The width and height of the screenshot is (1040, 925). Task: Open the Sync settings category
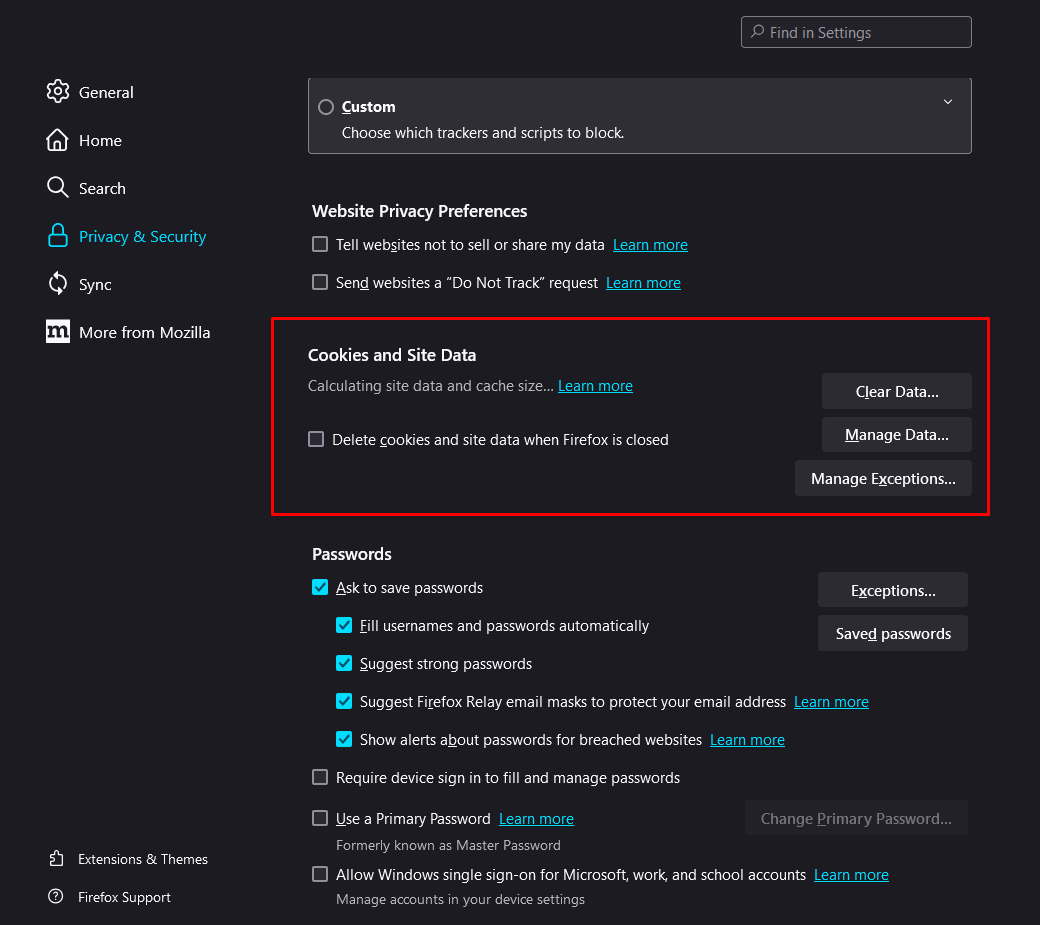pos(95,285)
